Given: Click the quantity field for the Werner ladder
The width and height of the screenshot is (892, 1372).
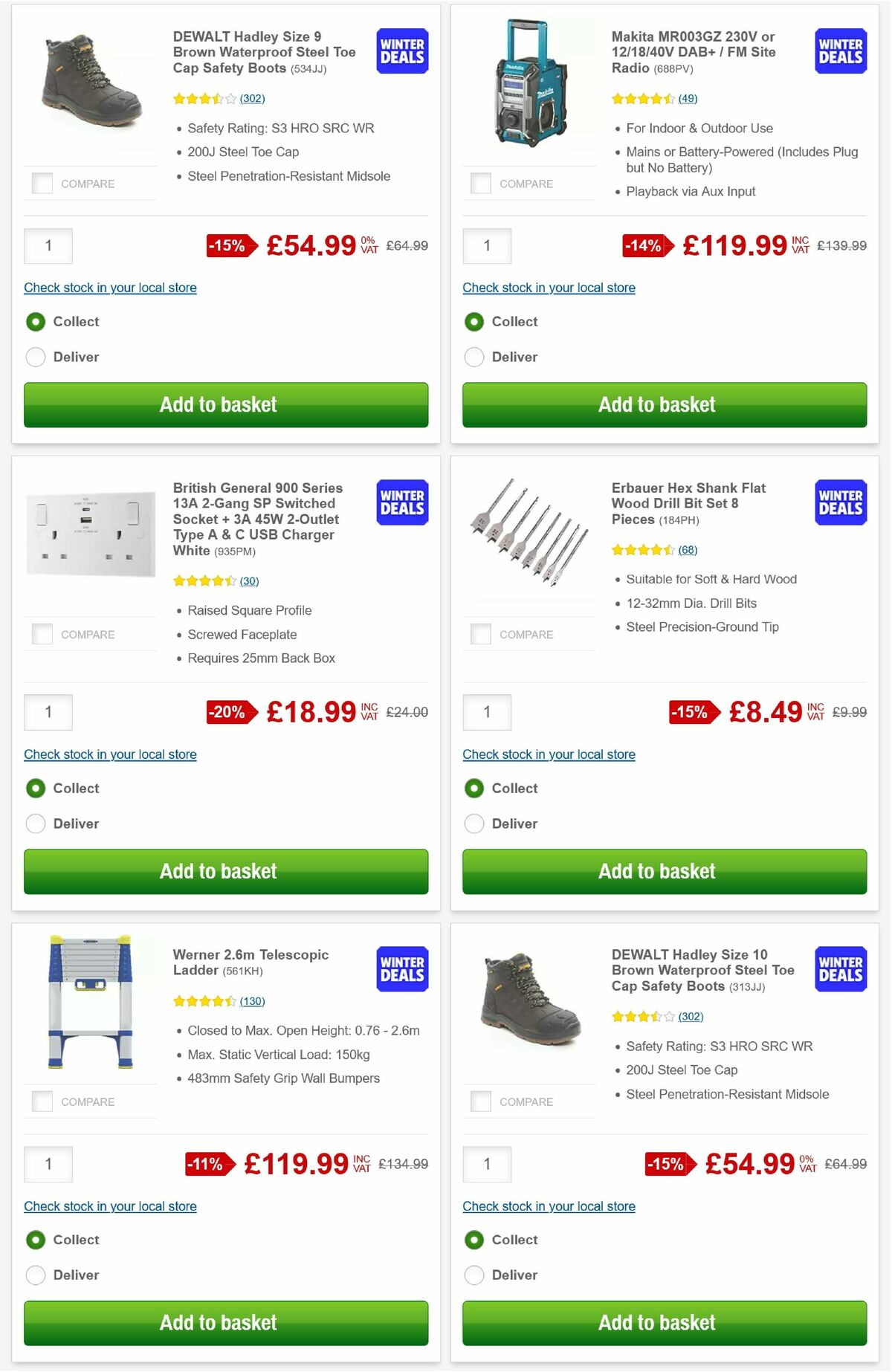Looking at the screenshot, I should tap(48, 1165).
